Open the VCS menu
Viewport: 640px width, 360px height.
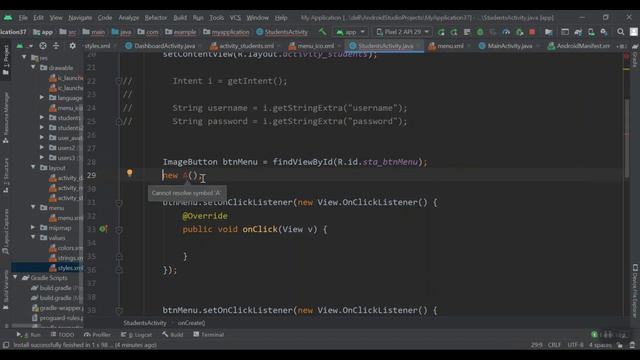(235, 18)
